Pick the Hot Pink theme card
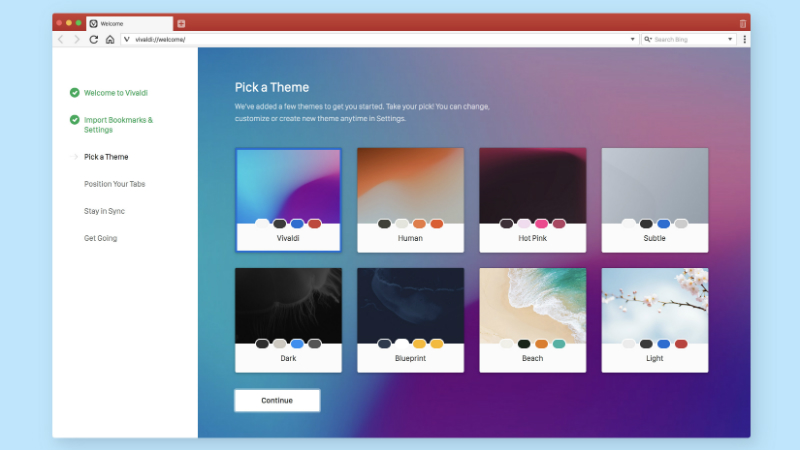The image size is (800, 450). coord(533,200)
